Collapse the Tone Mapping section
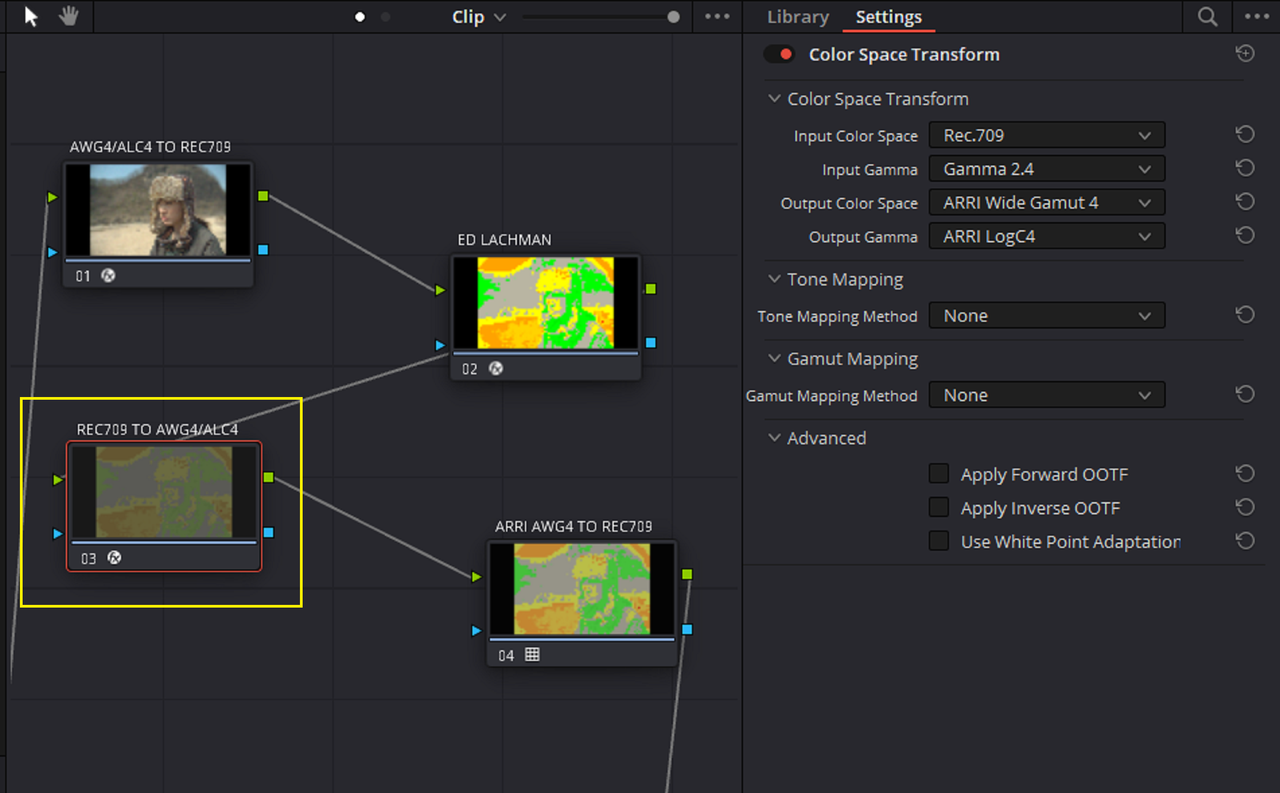Viewport: 1280px width, 793px height. click(x=774, y=279)
